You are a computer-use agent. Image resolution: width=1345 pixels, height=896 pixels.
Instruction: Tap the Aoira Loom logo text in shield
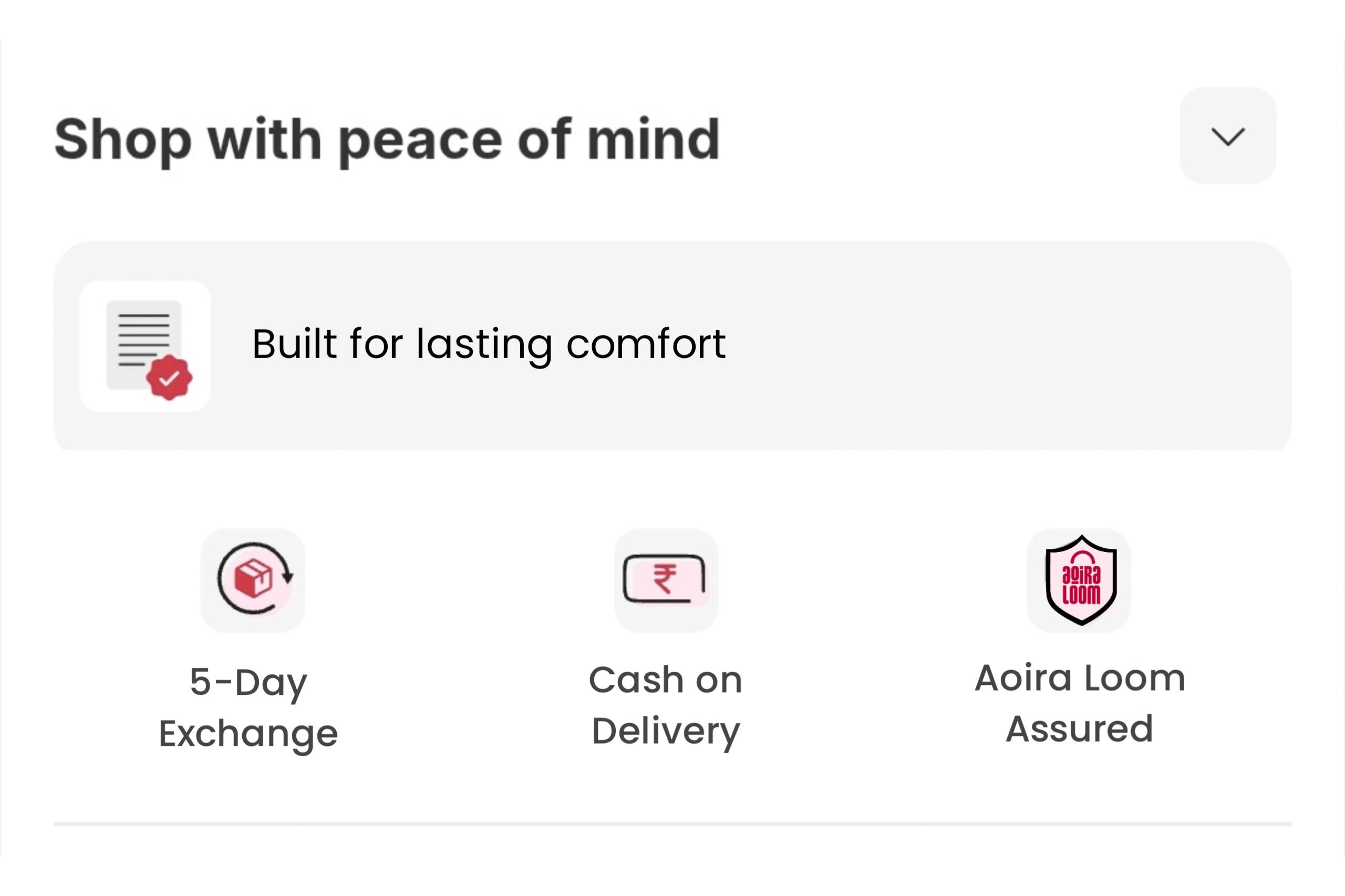click(x=1081, y=585)
